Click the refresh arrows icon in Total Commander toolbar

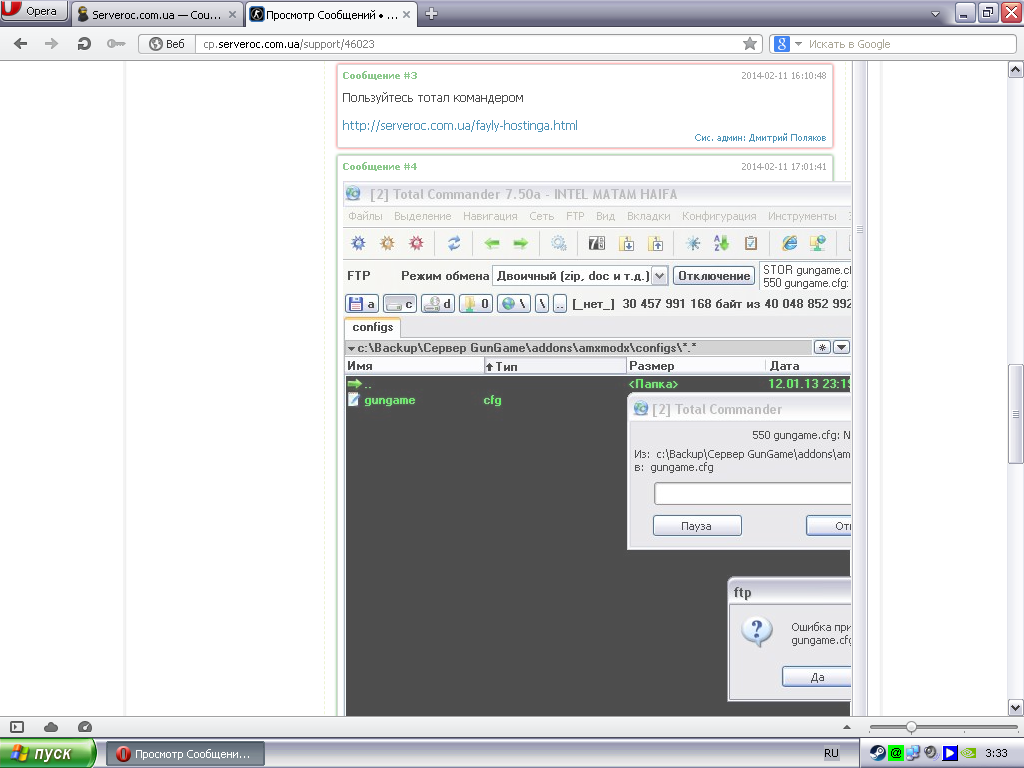coord(454,244)
